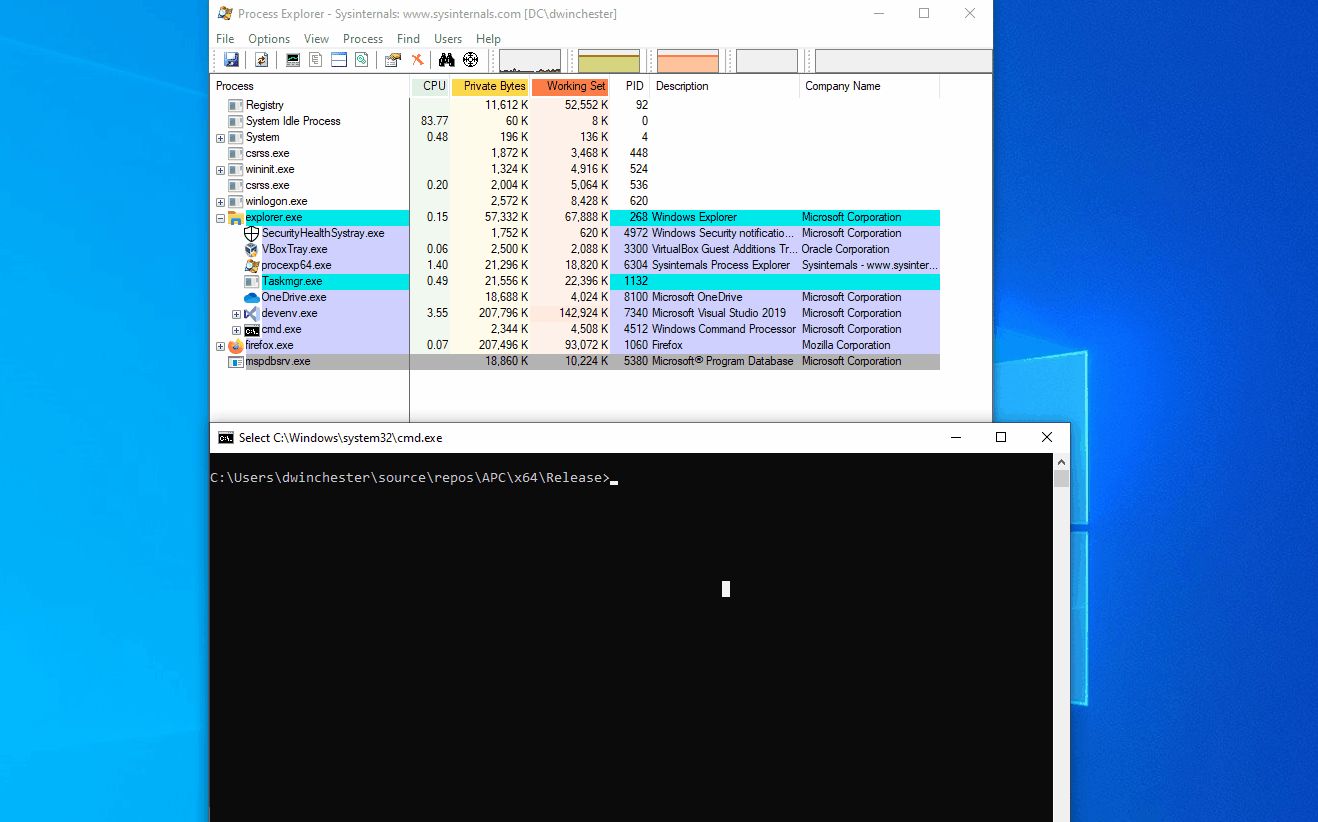
Task: Collapse the explorer.exe tree node
Action: tap(220, 218)
